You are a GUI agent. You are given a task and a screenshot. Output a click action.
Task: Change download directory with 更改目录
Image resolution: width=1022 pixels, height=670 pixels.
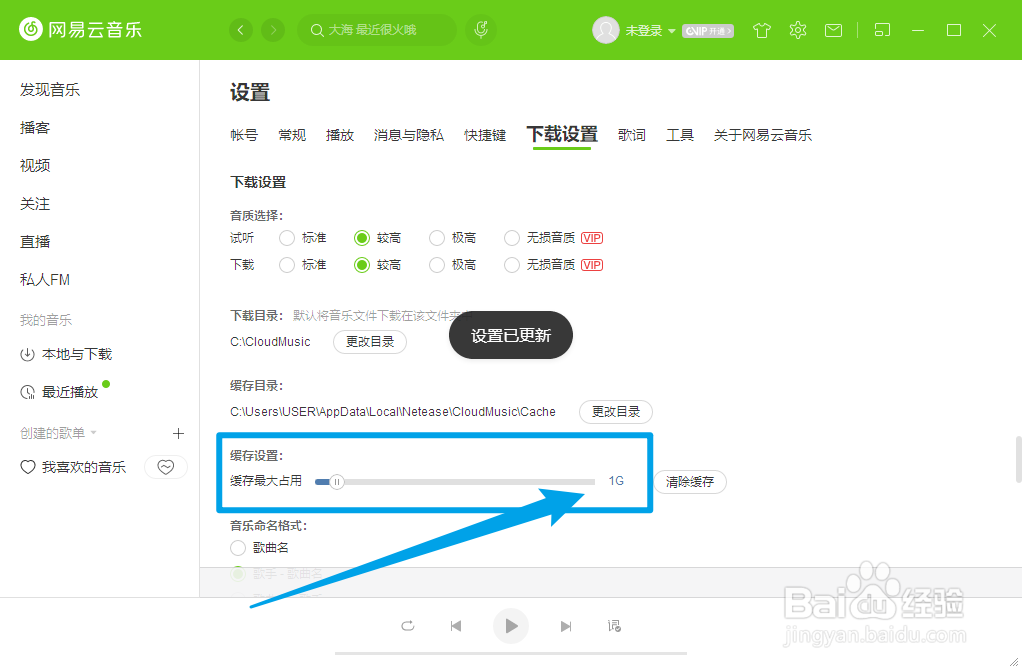coord(370,342)
